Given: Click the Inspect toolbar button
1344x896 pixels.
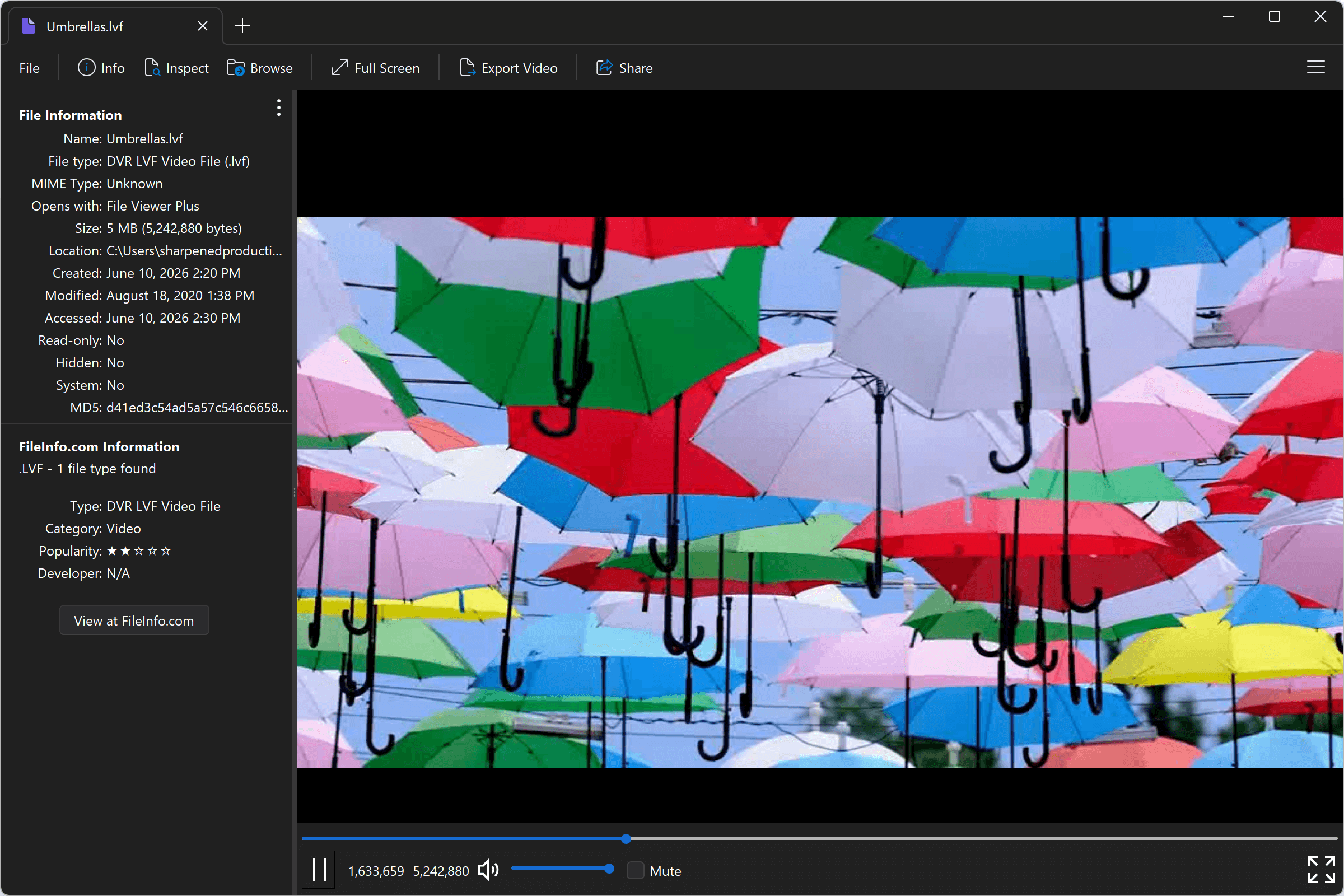Looking at the screenshot, I should 176,68.
